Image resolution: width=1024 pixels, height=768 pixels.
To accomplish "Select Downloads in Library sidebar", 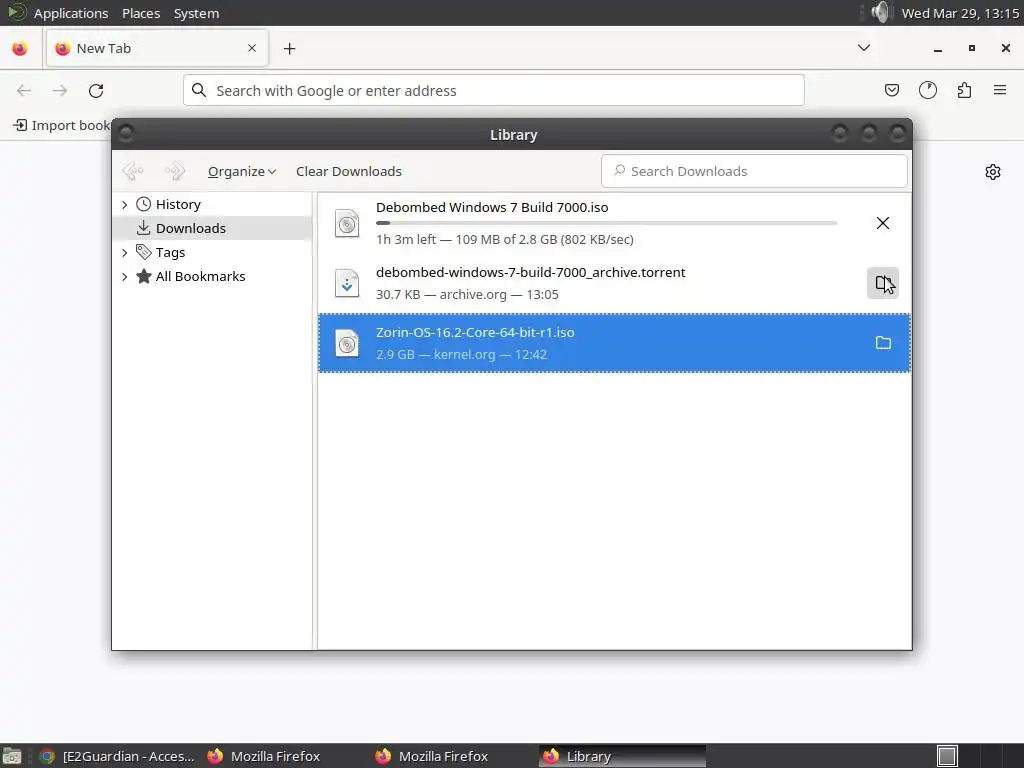I will tap(212, 228).
